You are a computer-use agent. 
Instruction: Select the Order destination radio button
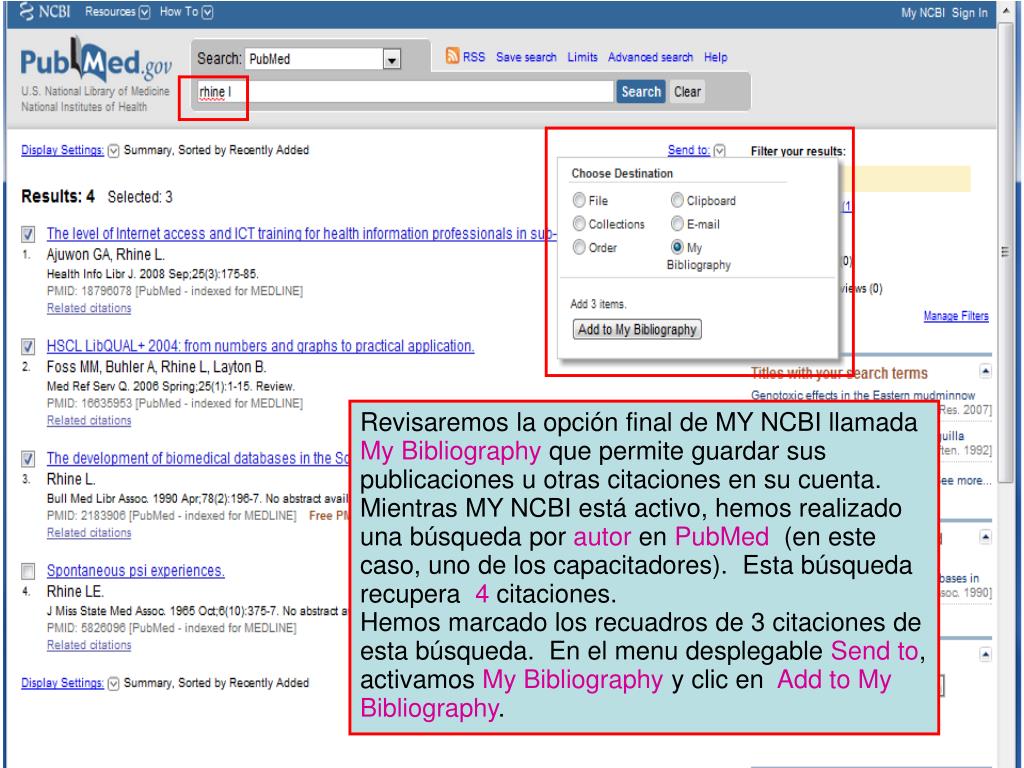click(579, 248)
